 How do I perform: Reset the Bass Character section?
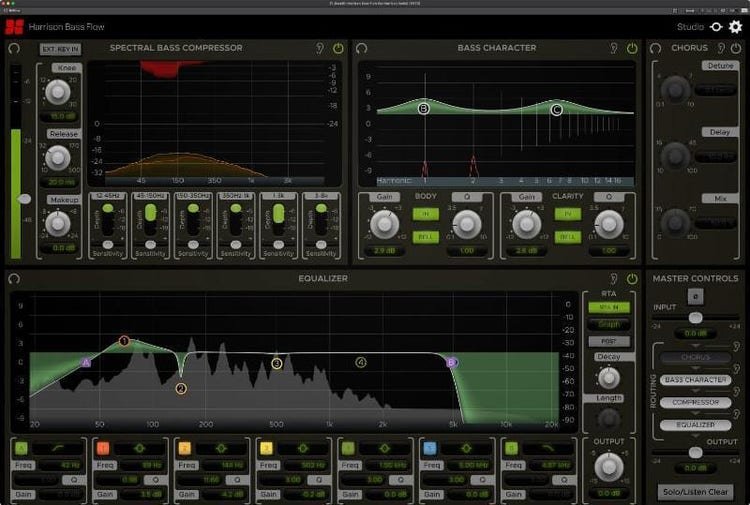click(362, 48)
